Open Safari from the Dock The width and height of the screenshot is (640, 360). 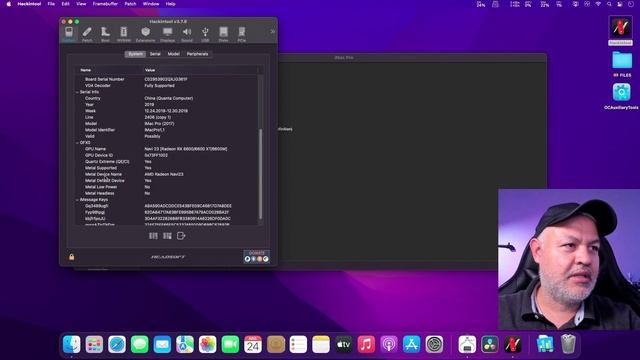117,345
